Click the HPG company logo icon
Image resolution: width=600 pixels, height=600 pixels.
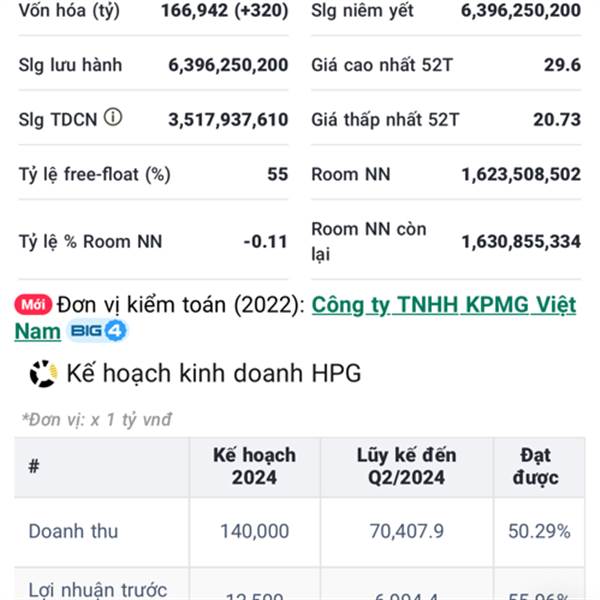[x=43, y=373]
